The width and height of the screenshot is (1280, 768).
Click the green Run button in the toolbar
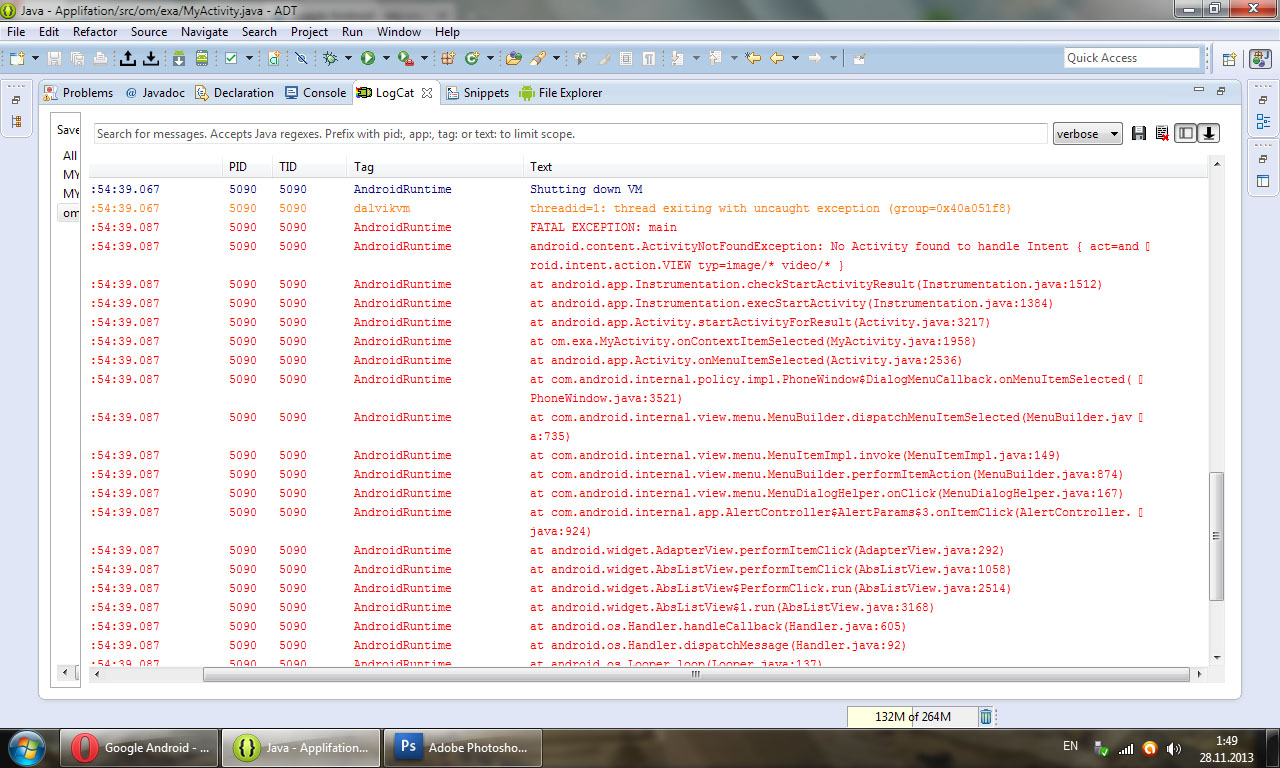tap(368, 58)
